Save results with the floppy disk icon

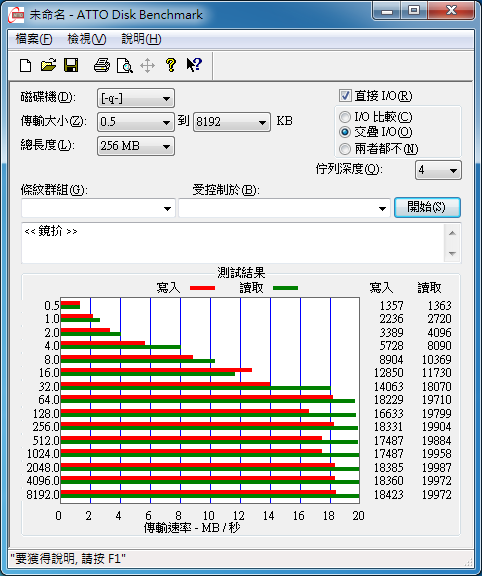pos(71,65)
